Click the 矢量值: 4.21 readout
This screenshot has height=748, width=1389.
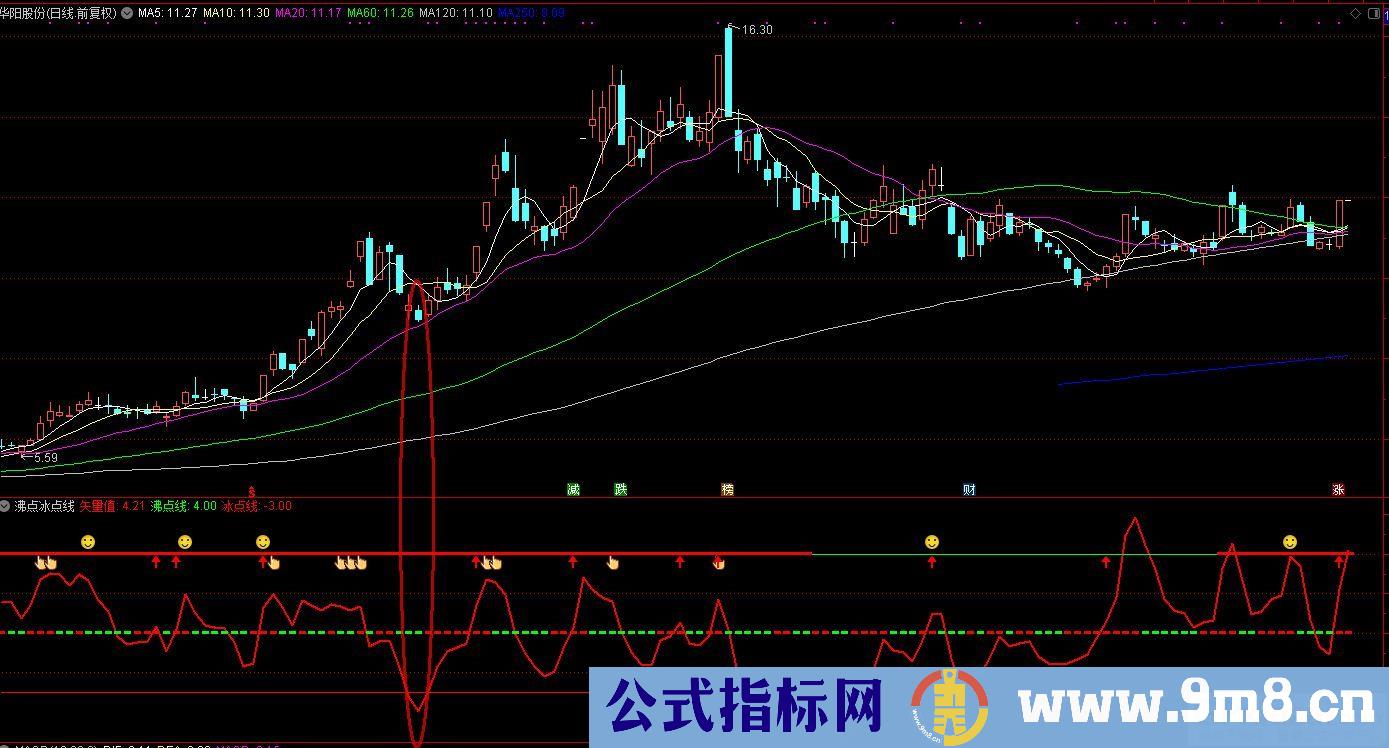coord(113,506)
